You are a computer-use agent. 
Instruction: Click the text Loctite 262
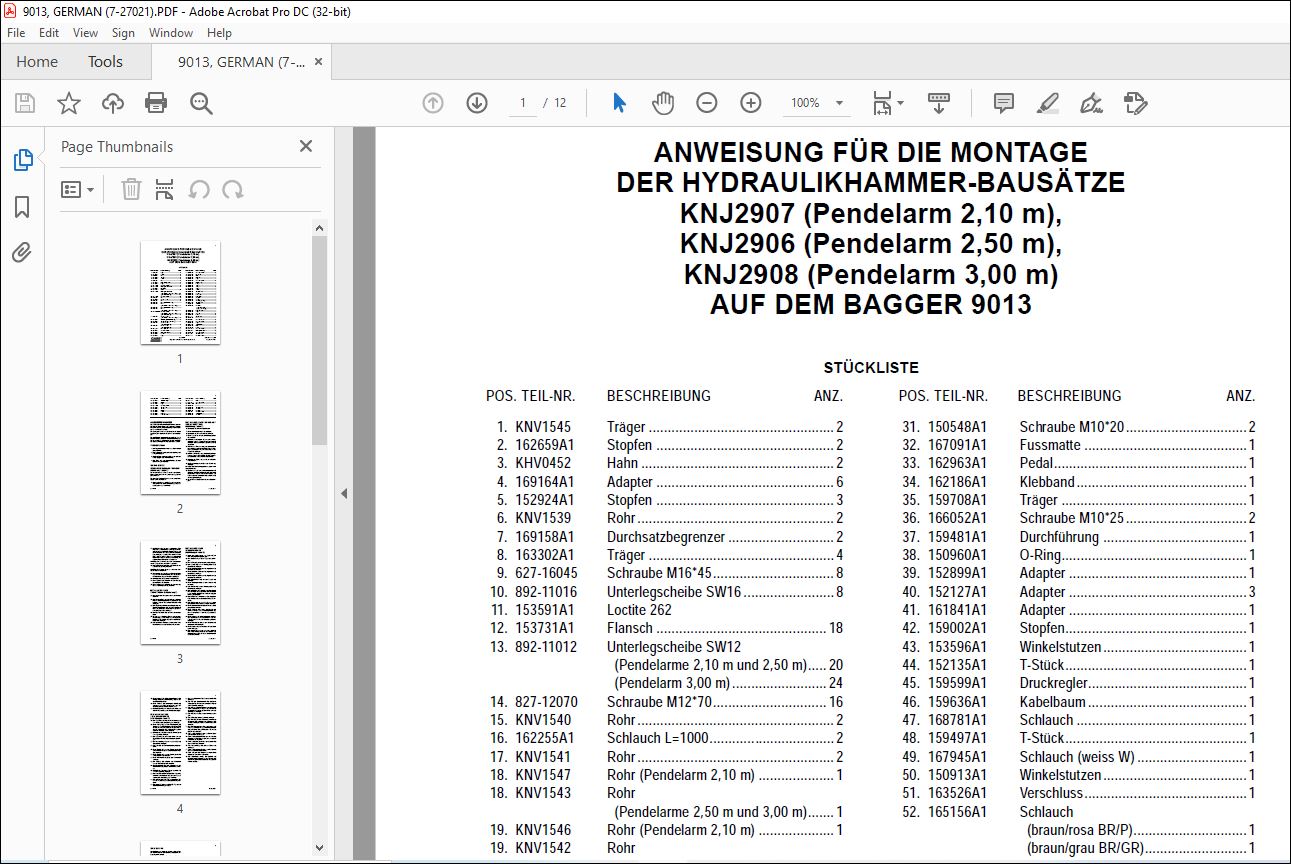(639, 610)
